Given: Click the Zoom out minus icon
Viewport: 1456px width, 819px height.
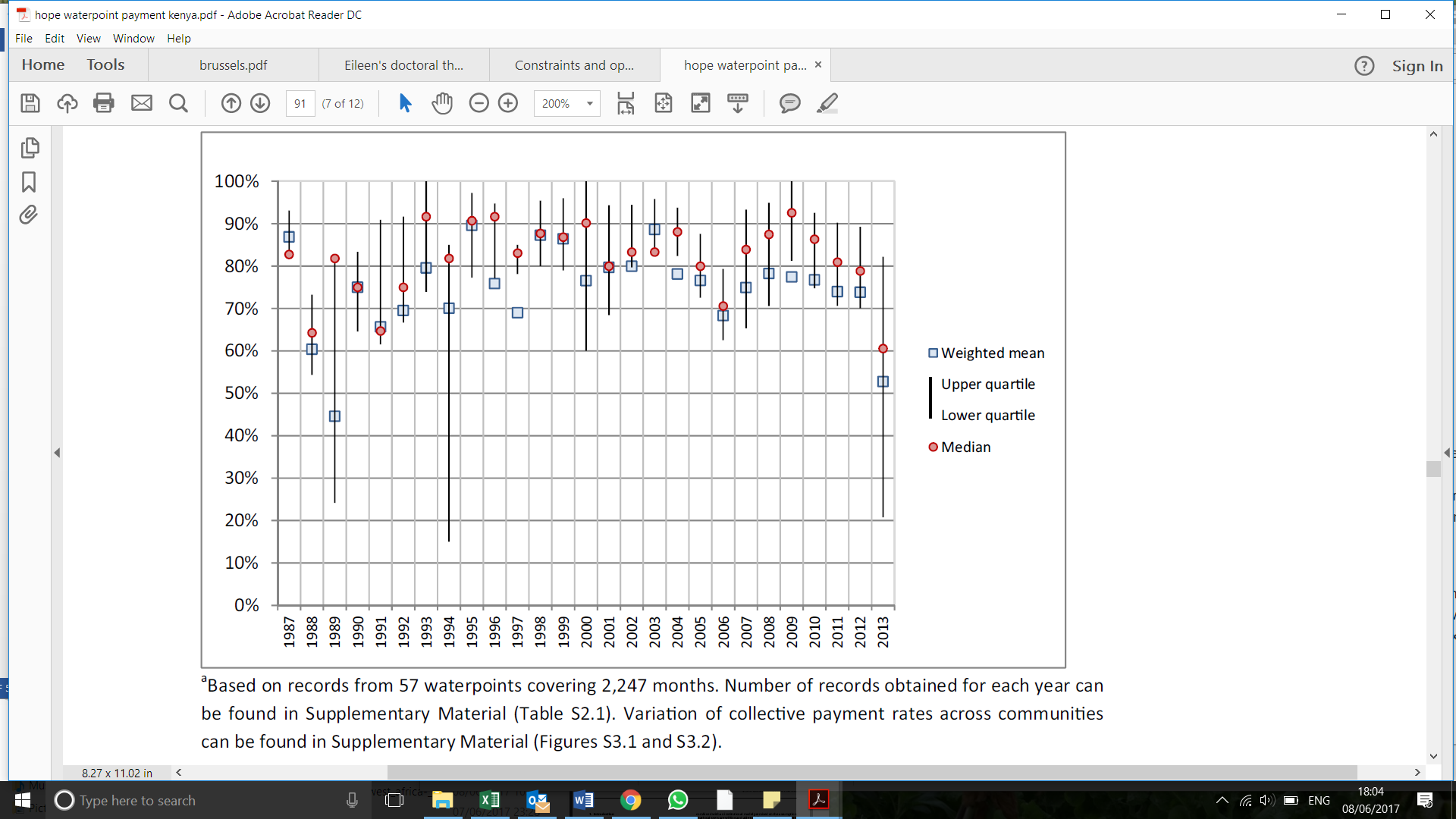Looking at the screenshot, I should 479,103.
